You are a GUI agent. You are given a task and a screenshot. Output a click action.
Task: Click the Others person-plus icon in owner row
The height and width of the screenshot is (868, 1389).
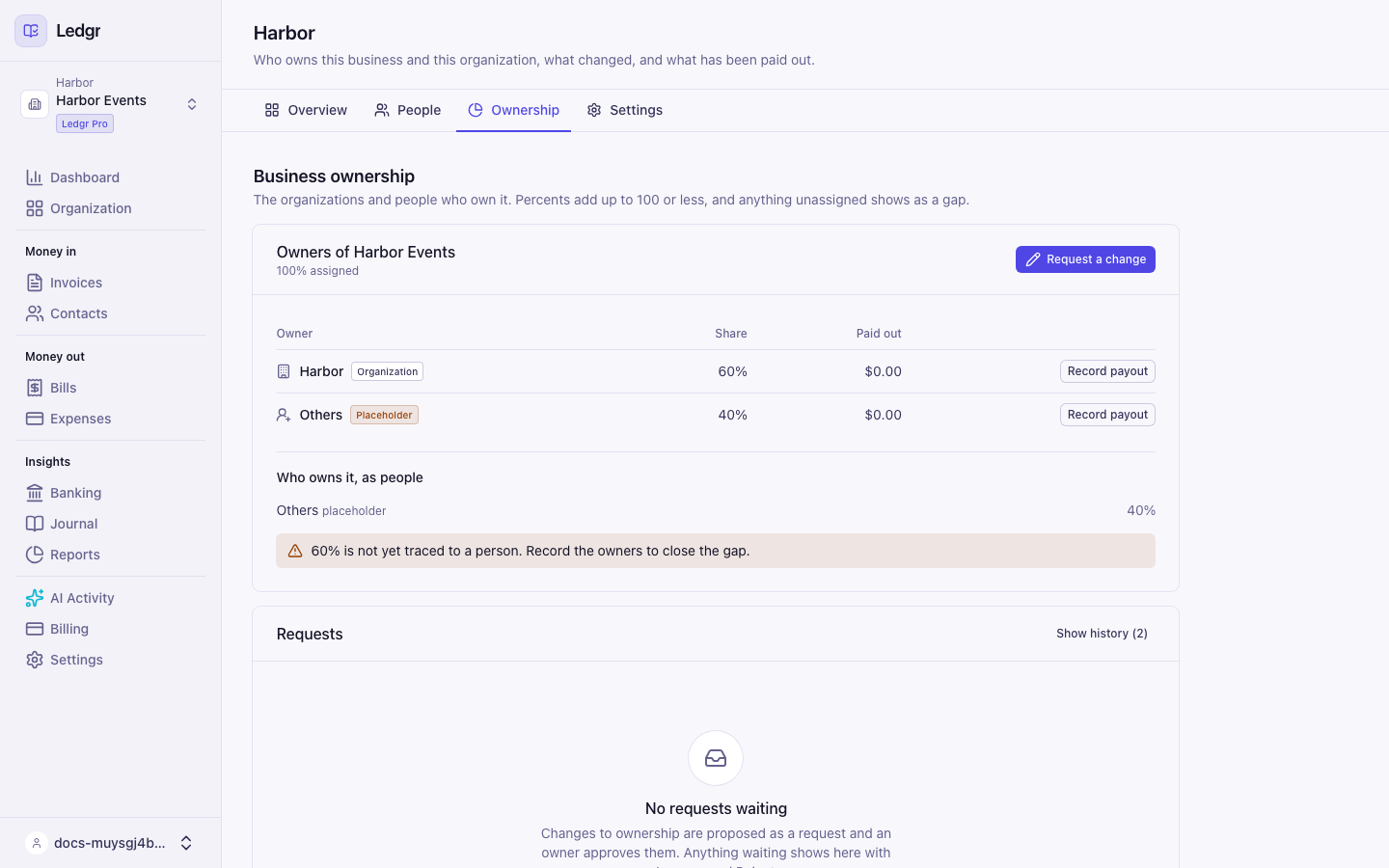pos(284,415)
